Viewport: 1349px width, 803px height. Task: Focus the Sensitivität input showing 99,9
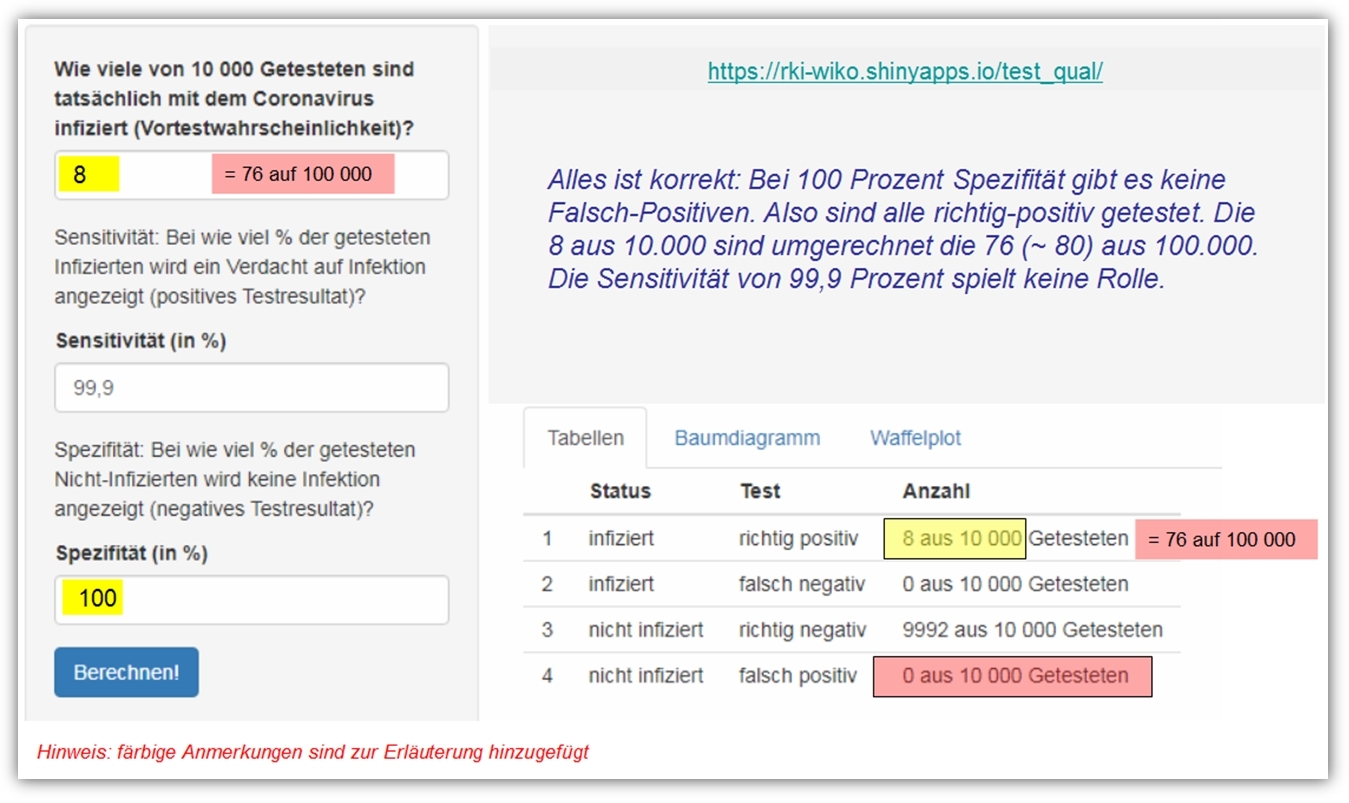click(x=251, y=388)
